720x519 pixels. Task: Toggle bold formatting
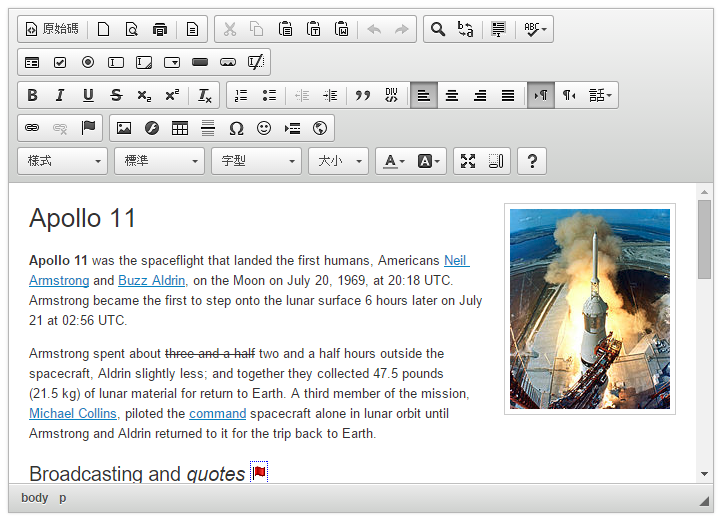[32, 95]
